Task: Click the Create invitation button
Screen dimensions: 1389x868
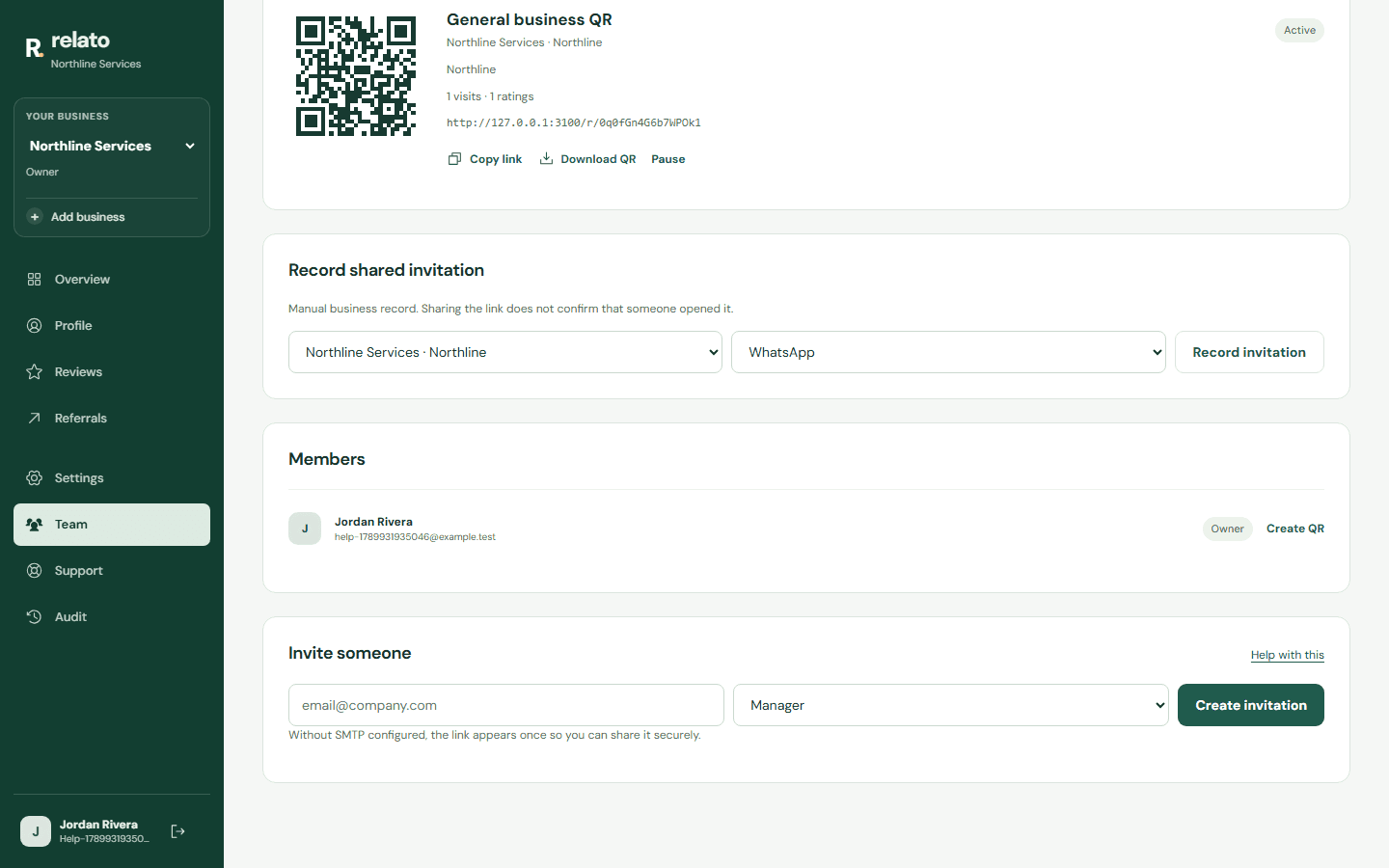Action: pyautogui.click(x=1251, y=705)
